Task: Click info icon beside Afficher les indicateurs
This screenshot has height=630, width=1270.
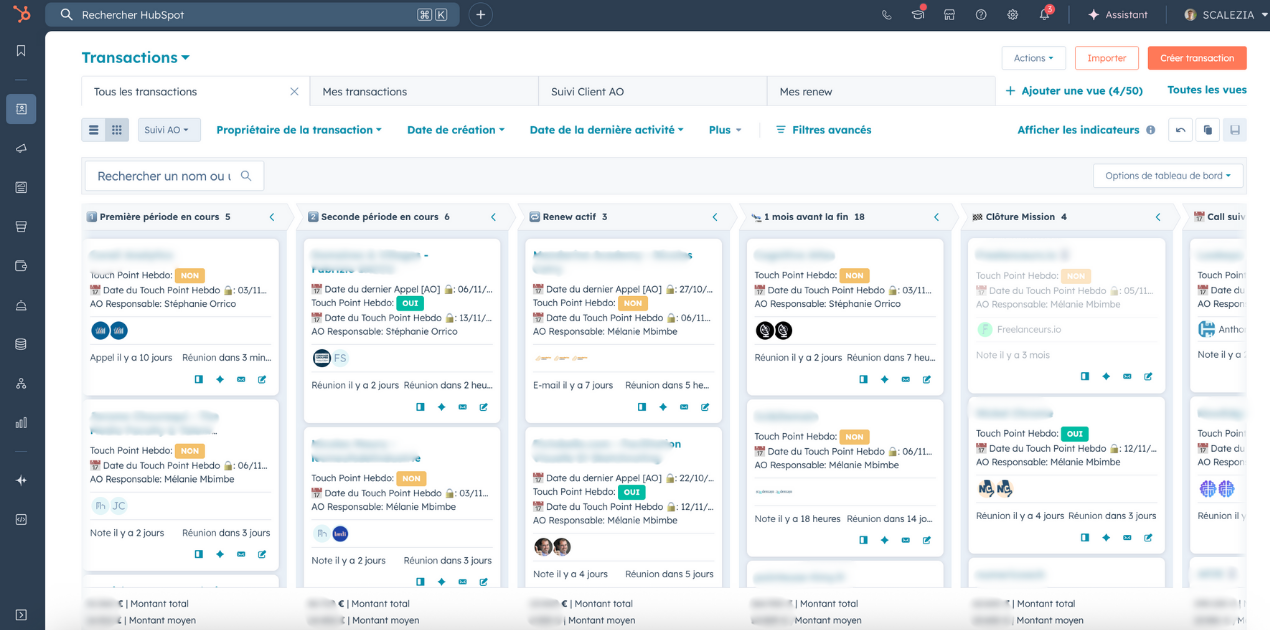Action: (1150, 130)
